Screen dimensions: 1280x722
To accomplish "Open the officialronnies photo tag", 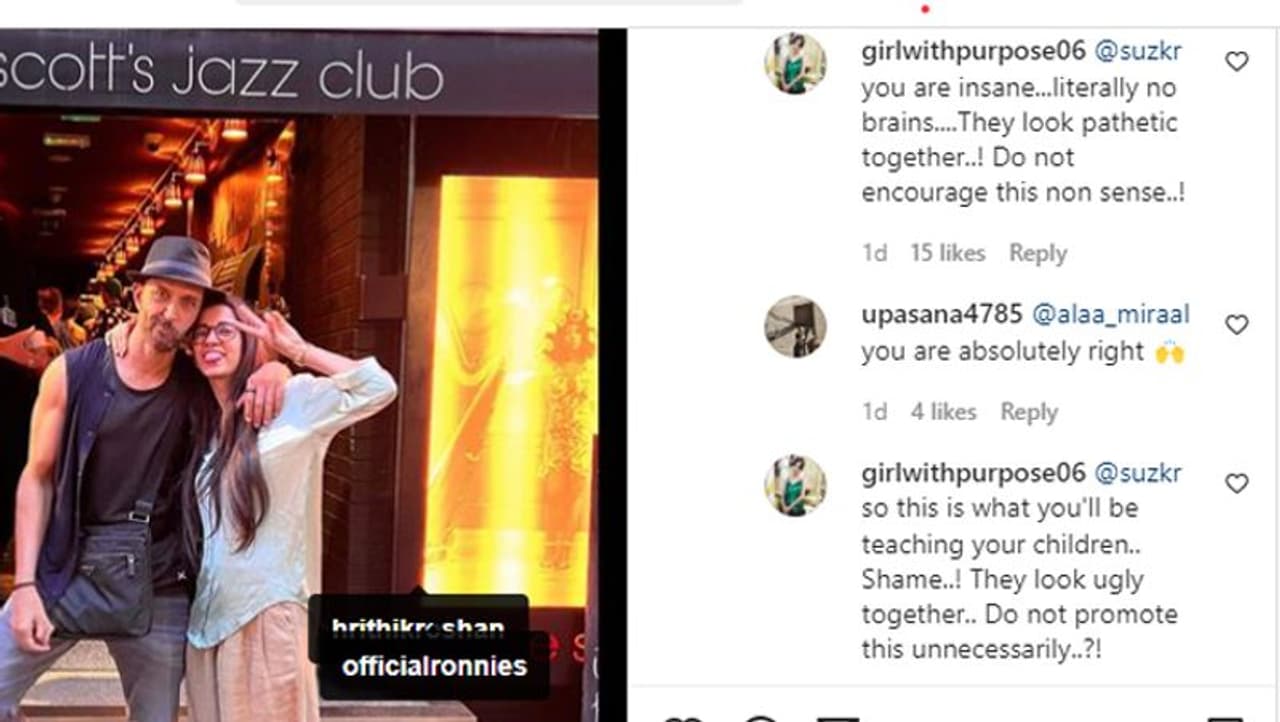I will coord(434,666).
